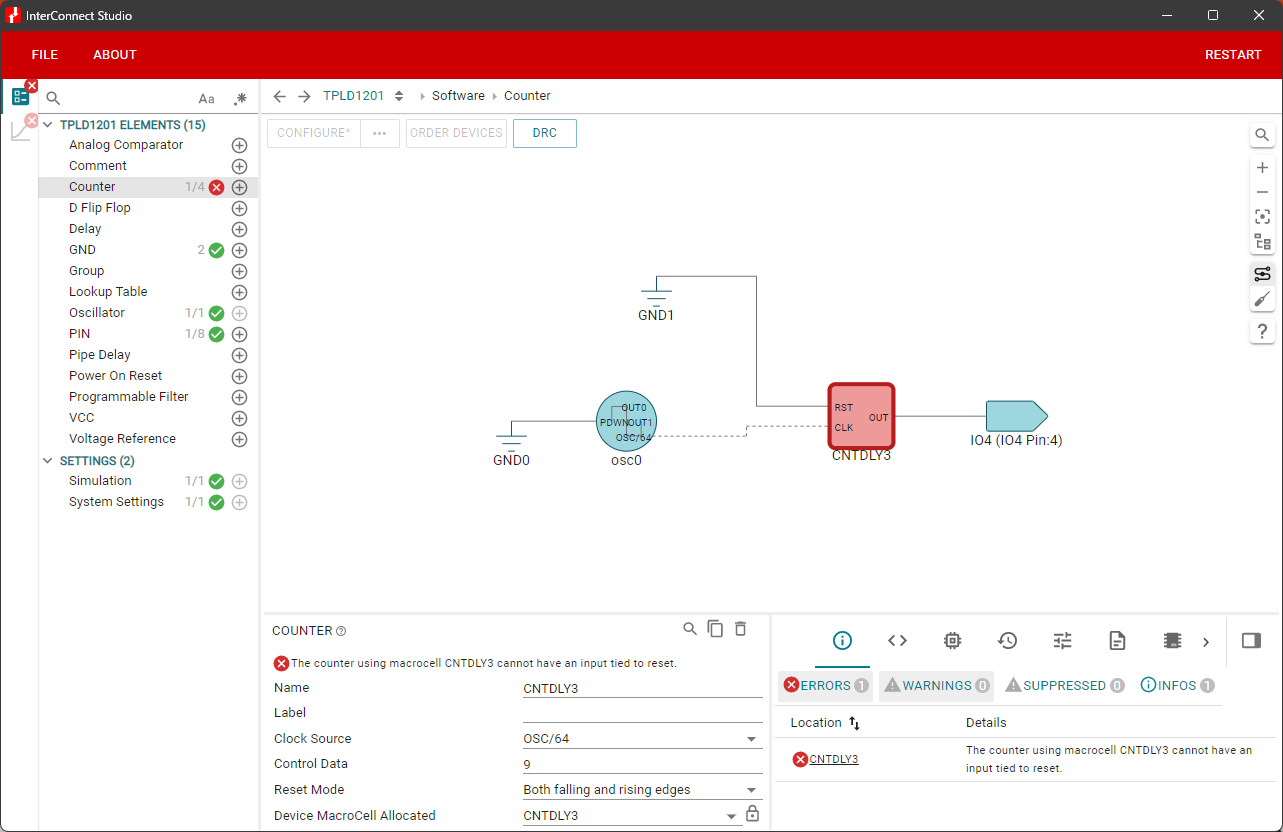Open the element list view sidebar icon
Viewport: 1283px width, 832px height.
(20, 97)
